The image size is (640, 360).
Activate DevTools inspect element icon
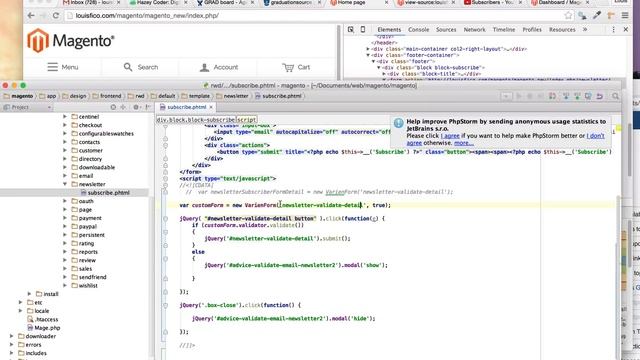pos(351,29)
